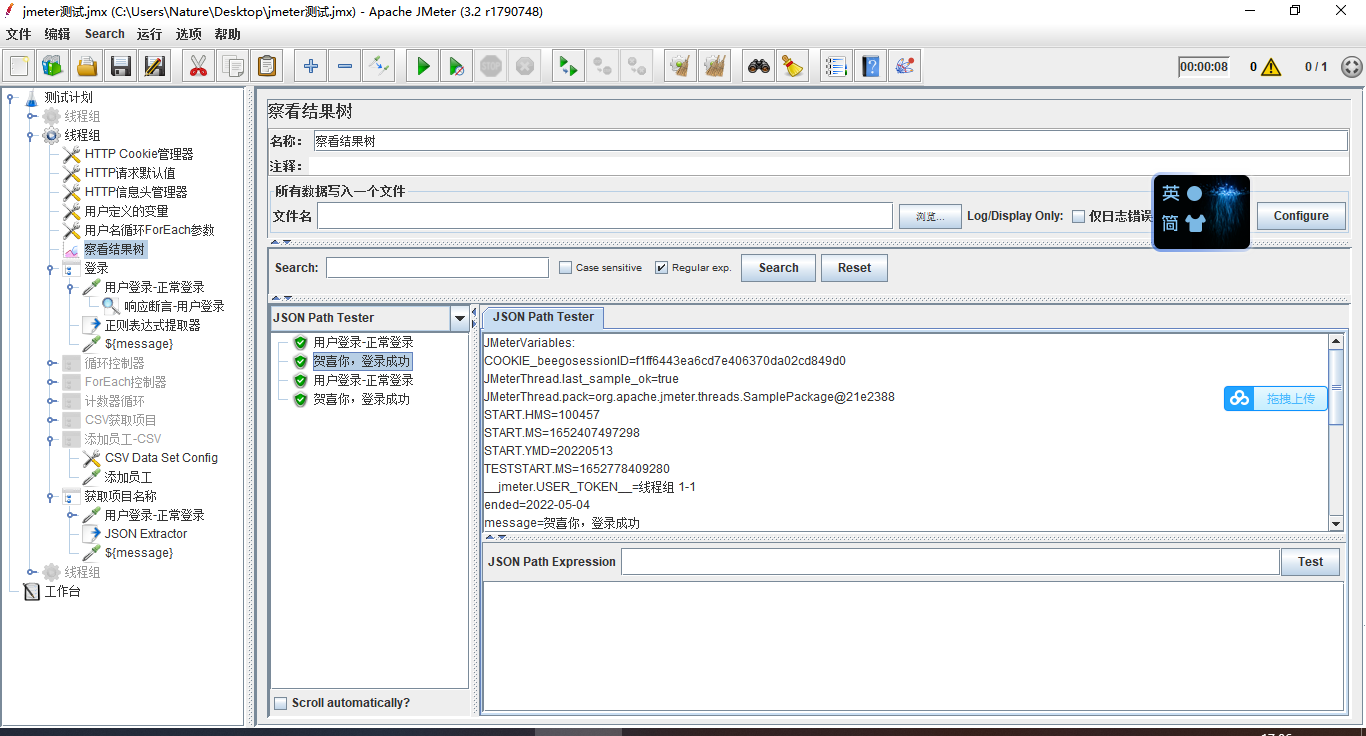Open the 文件 menu
Screen dimensions: 1366x736
click(x=18, y=34)
